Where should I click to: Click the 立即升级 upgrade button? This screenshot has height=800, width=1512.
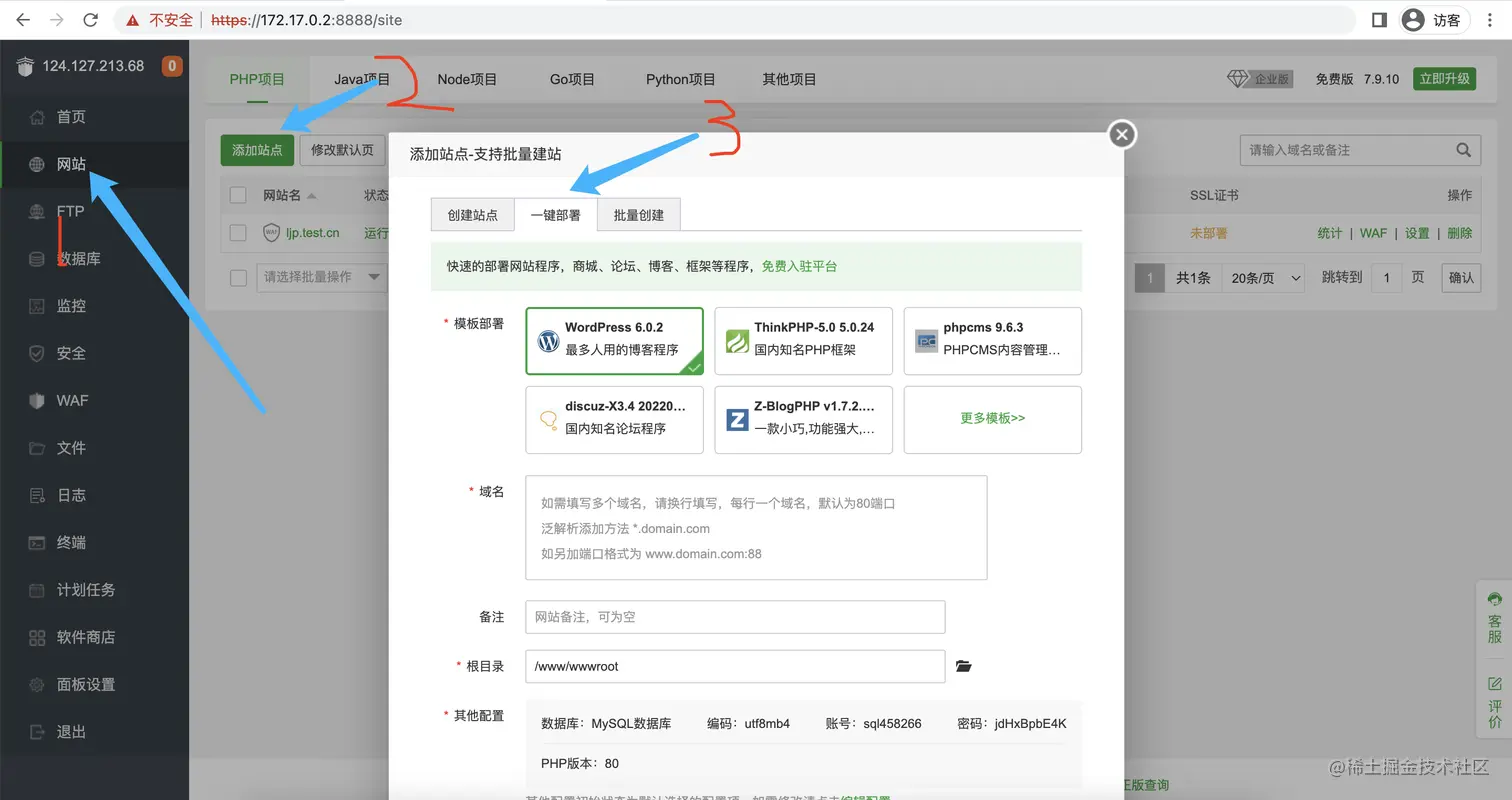click(x=1444, y=79)
